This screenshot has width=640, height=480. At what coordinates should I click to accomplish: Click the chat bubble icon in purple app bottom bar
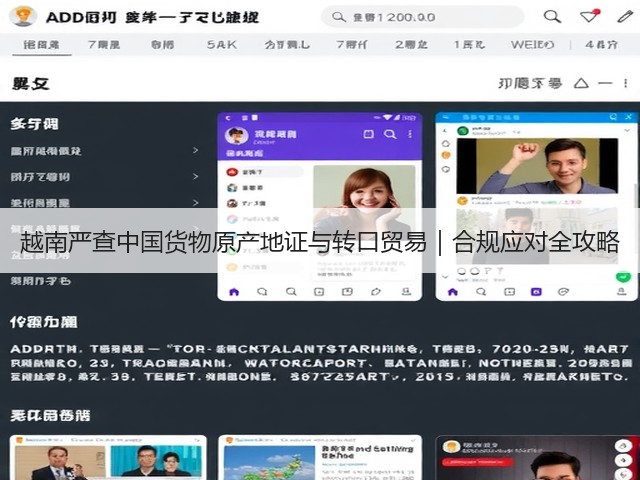pyautogui.click(x=262, y=292)
